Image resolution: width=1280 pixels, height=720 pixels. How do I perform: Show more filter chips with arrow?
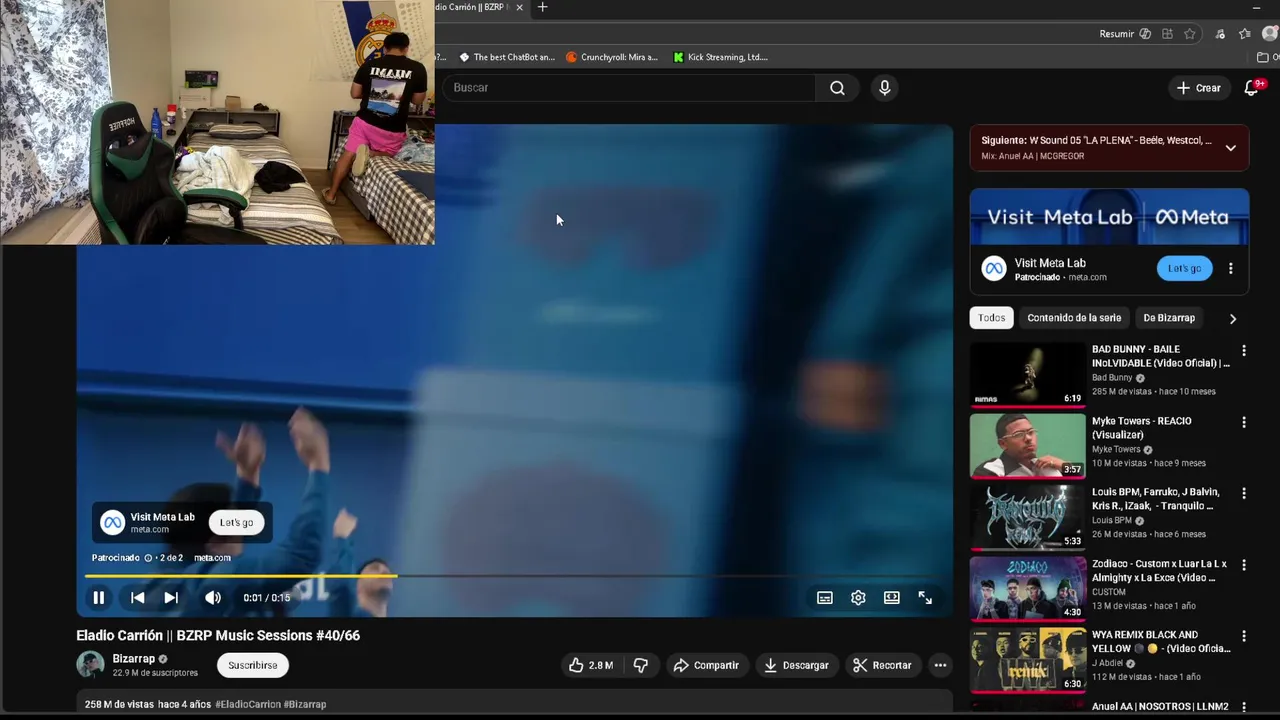(1232, 318)
